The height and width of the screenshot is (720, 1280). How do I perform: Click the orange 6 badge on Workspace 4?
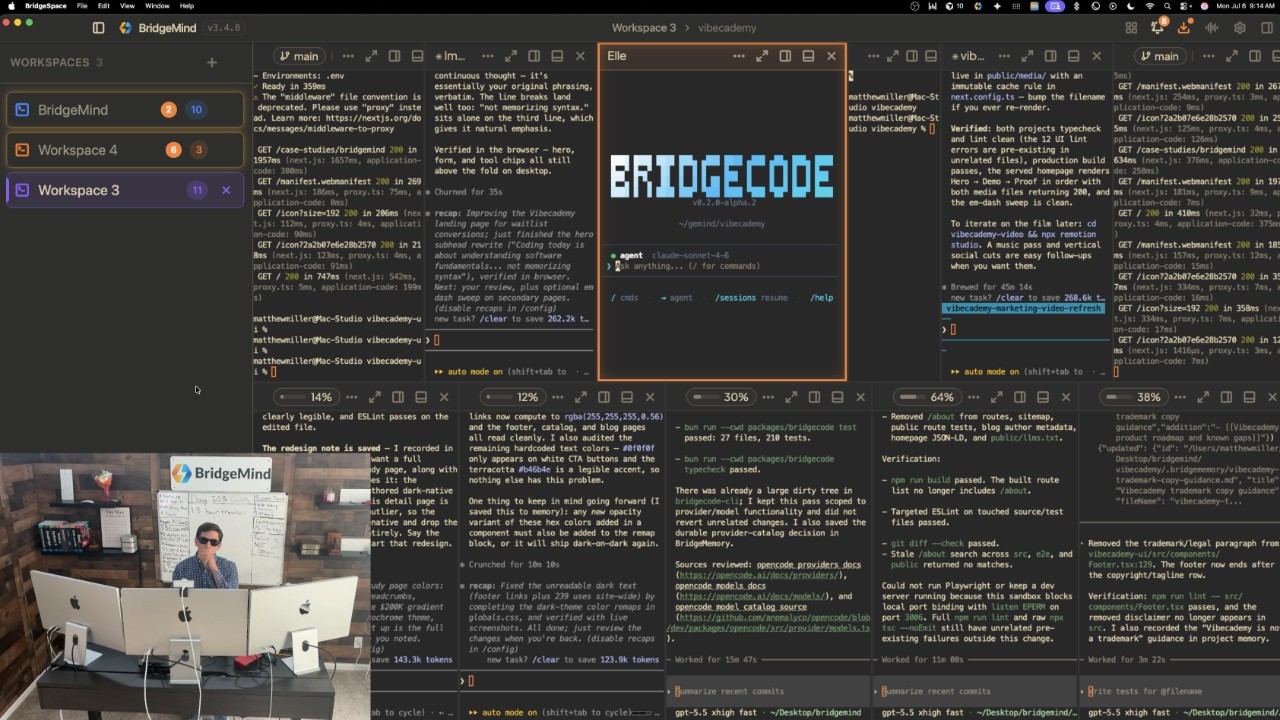[173, 150]
